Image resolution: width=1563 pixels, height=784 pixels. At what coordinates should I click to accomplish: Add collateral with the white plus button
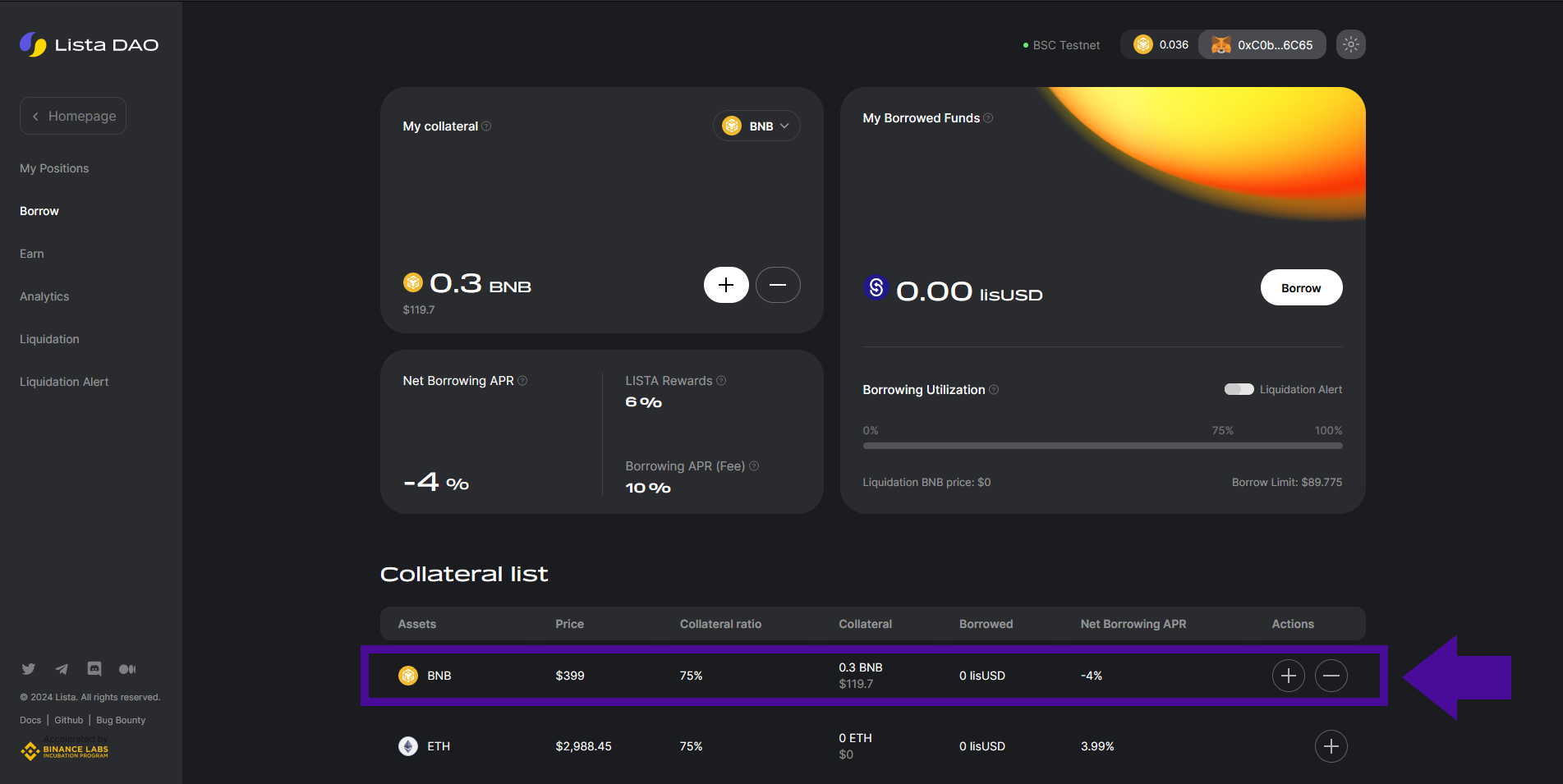(x=725, y=285)
